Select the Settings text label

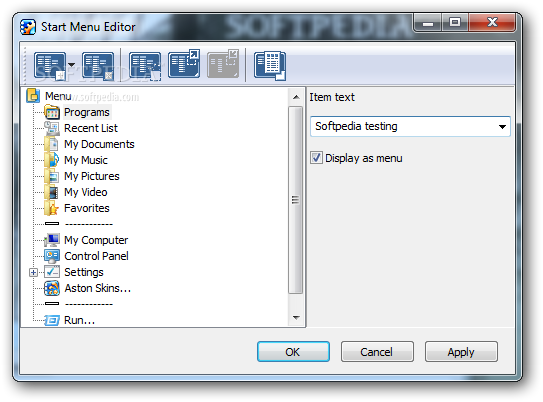click(x=84, y=272)
